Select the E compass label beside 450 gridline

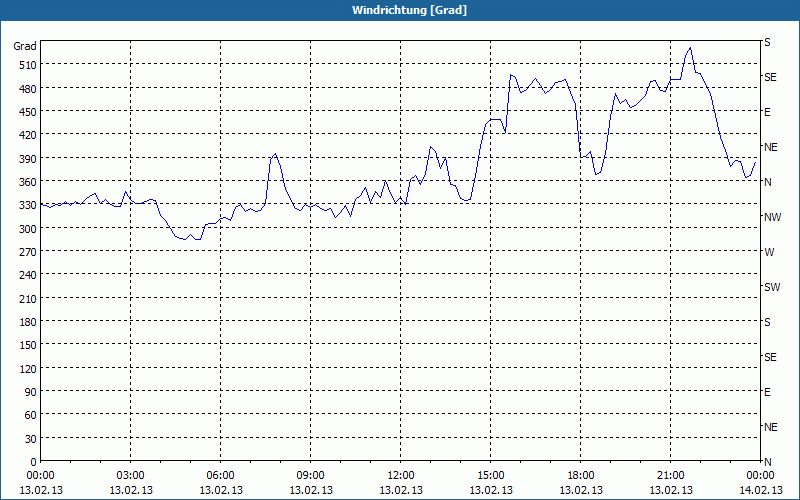(x=767, y=112)
